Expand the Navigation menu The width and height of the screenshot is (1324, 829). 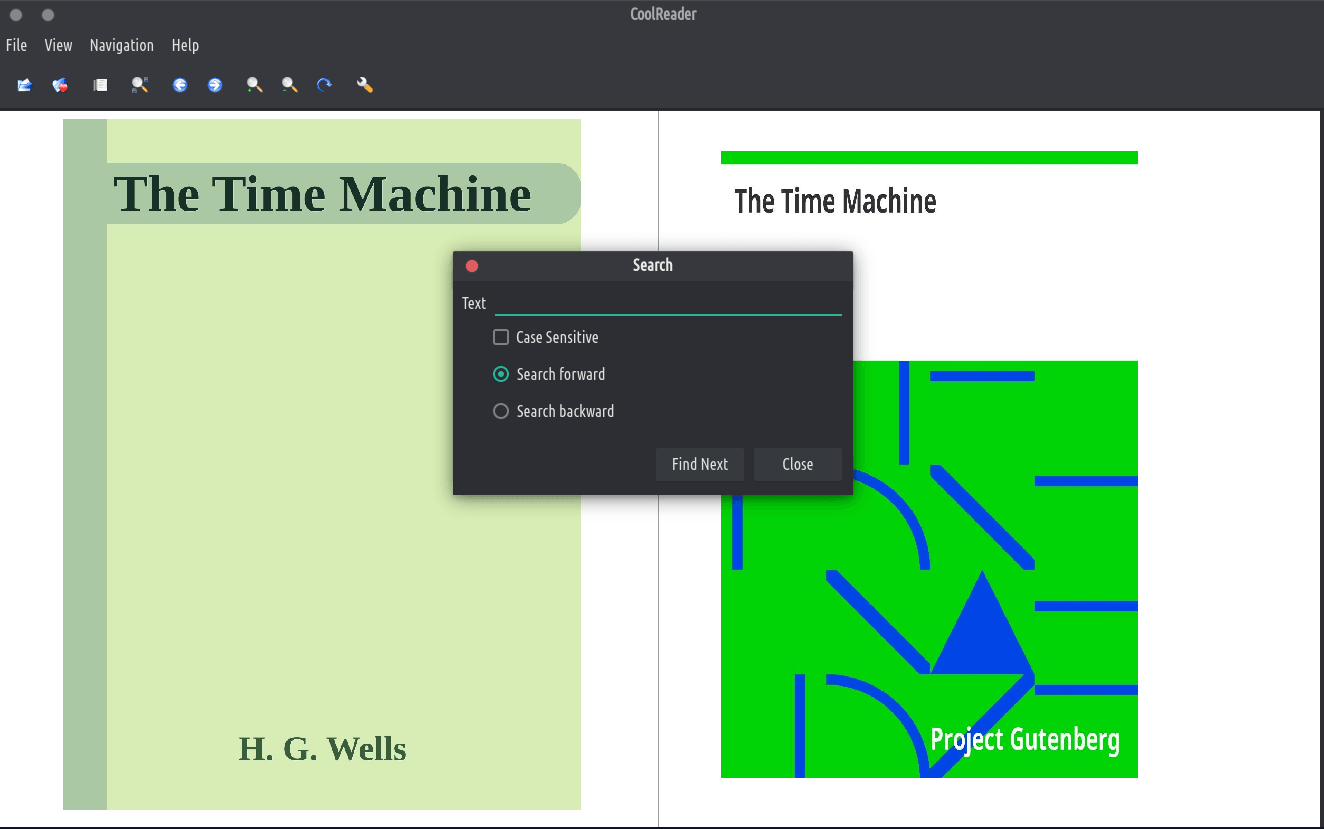121,45
